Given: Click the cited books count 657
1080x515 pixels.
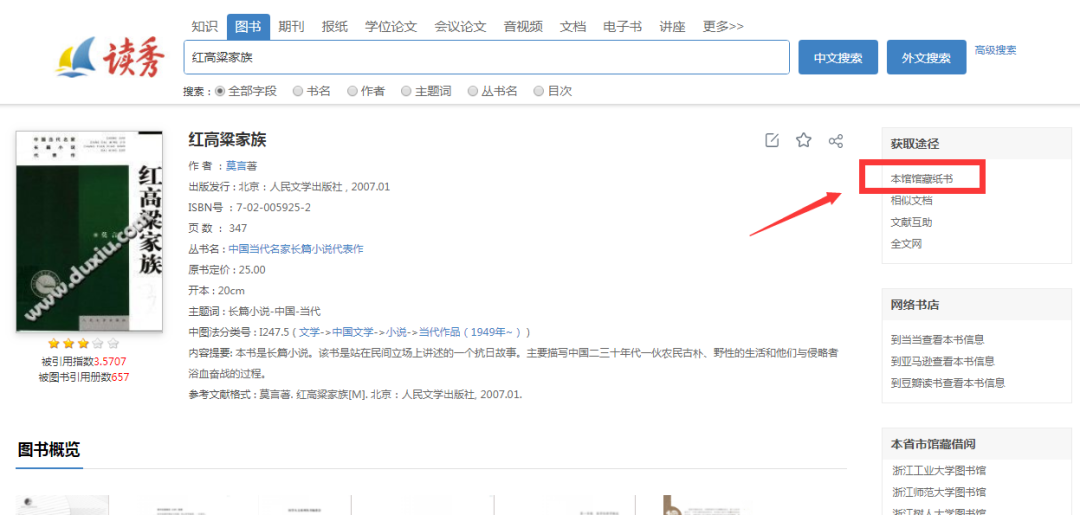Looking at the screenshot, I should [120, 377].
